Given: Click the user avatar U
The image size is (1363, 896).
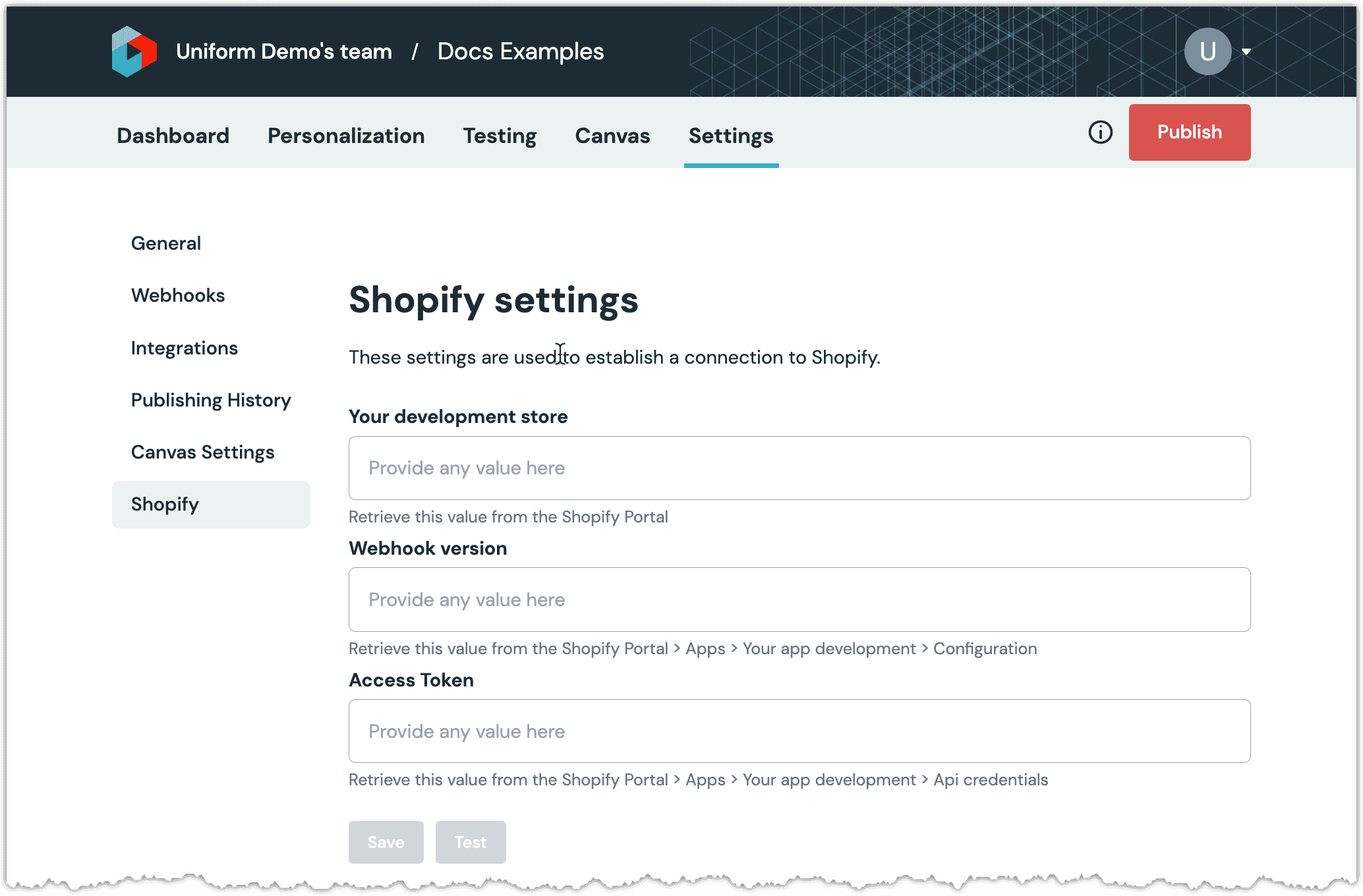Looking at the screenshot, I should pos(1207,51).
